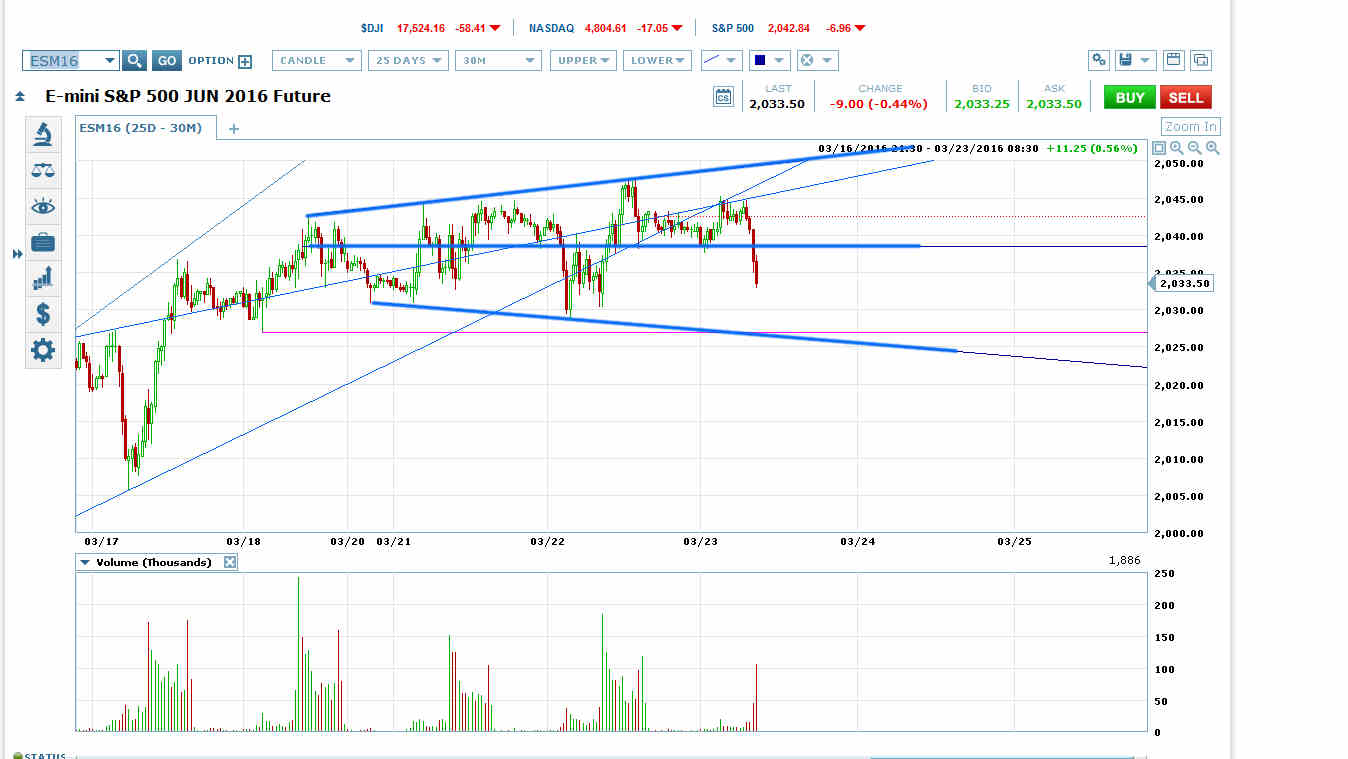
Task: Open the UPPER studies dropdown
Action: [x=583, y=61]
